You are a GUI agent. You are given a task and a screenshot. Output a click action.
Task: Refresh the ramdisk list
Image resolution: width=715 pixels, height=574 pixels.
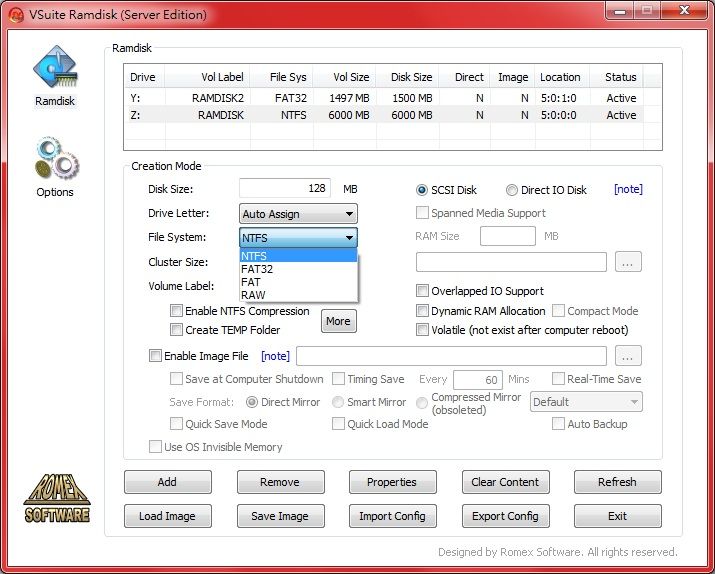[617, 482]
